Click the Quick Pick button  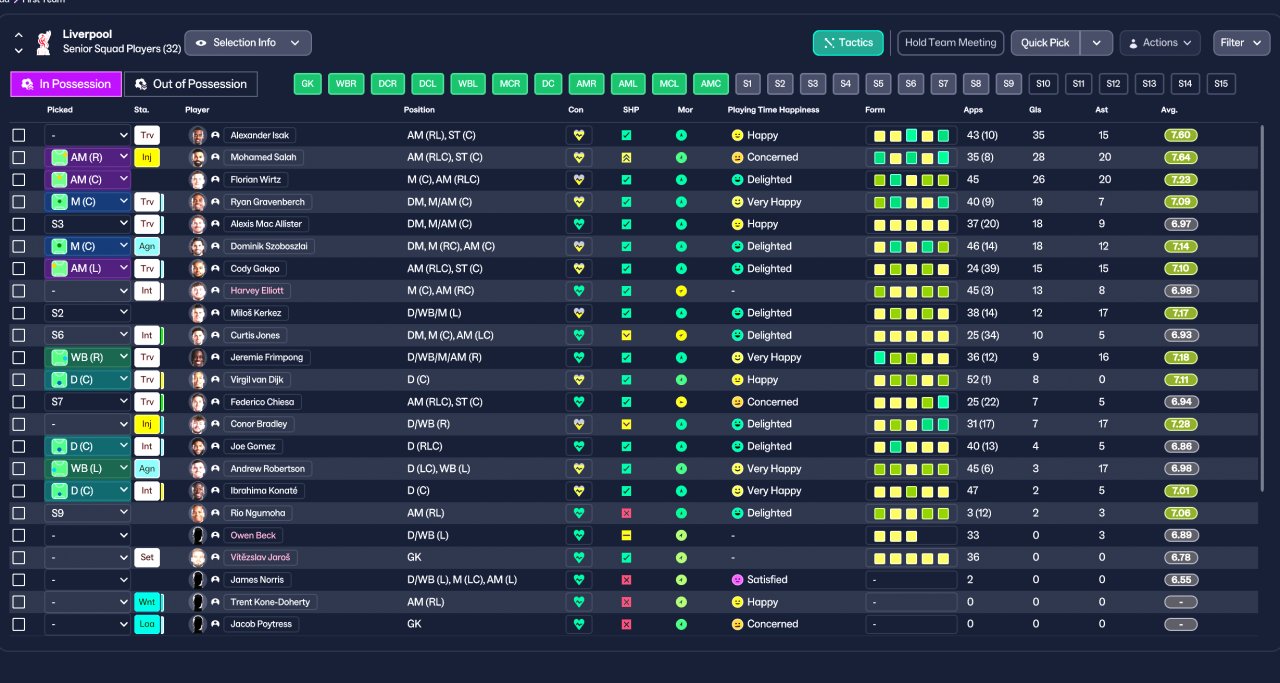1046,43
